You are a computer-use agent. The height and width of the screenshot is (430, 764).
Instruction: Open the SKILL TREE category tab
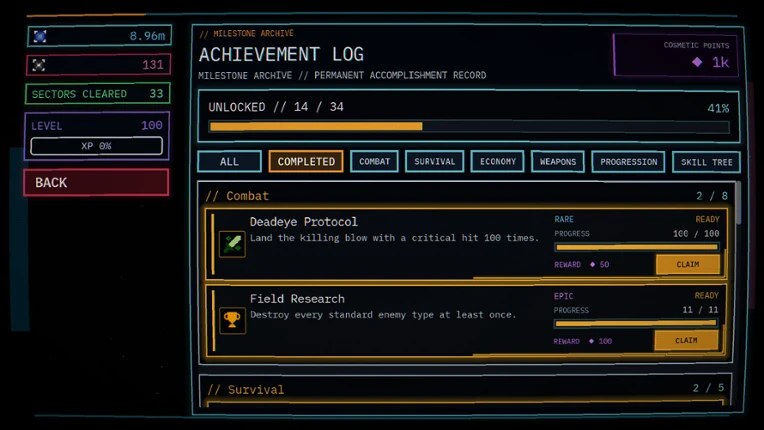(x=707, y=162)
